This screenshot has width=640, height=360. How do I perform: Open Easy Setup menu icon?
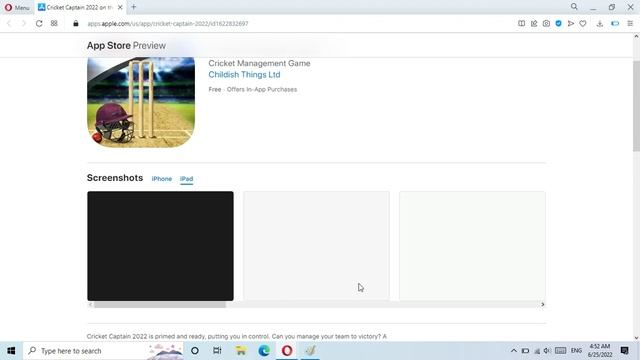(x=630, y=24)
